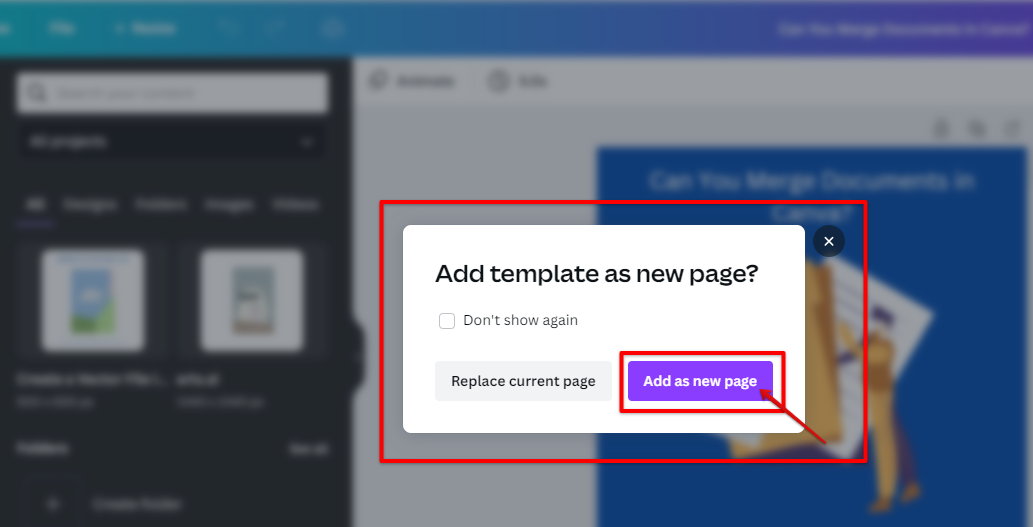The image size is (1033, 527).
Task: Click the undo arrow icon
Action: point(230,28)
